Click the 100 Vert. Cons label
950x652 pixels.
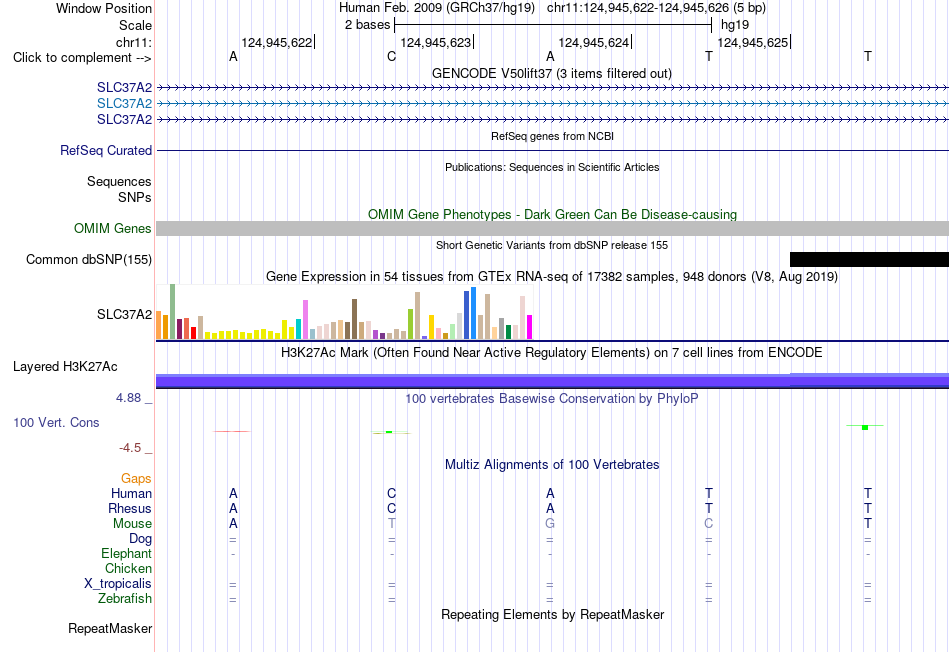56,422
